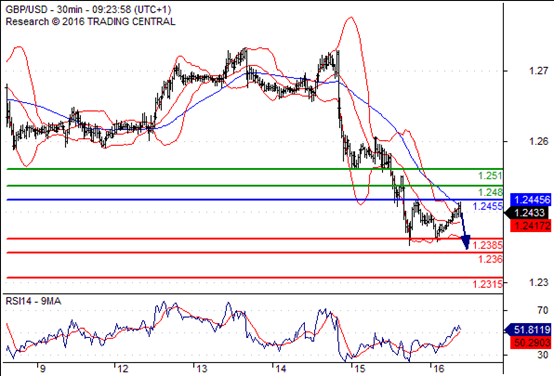This screenshot has width=554, height=376.
Task: Click the 1.2455 pivot level label
Action: click(488, 206)
